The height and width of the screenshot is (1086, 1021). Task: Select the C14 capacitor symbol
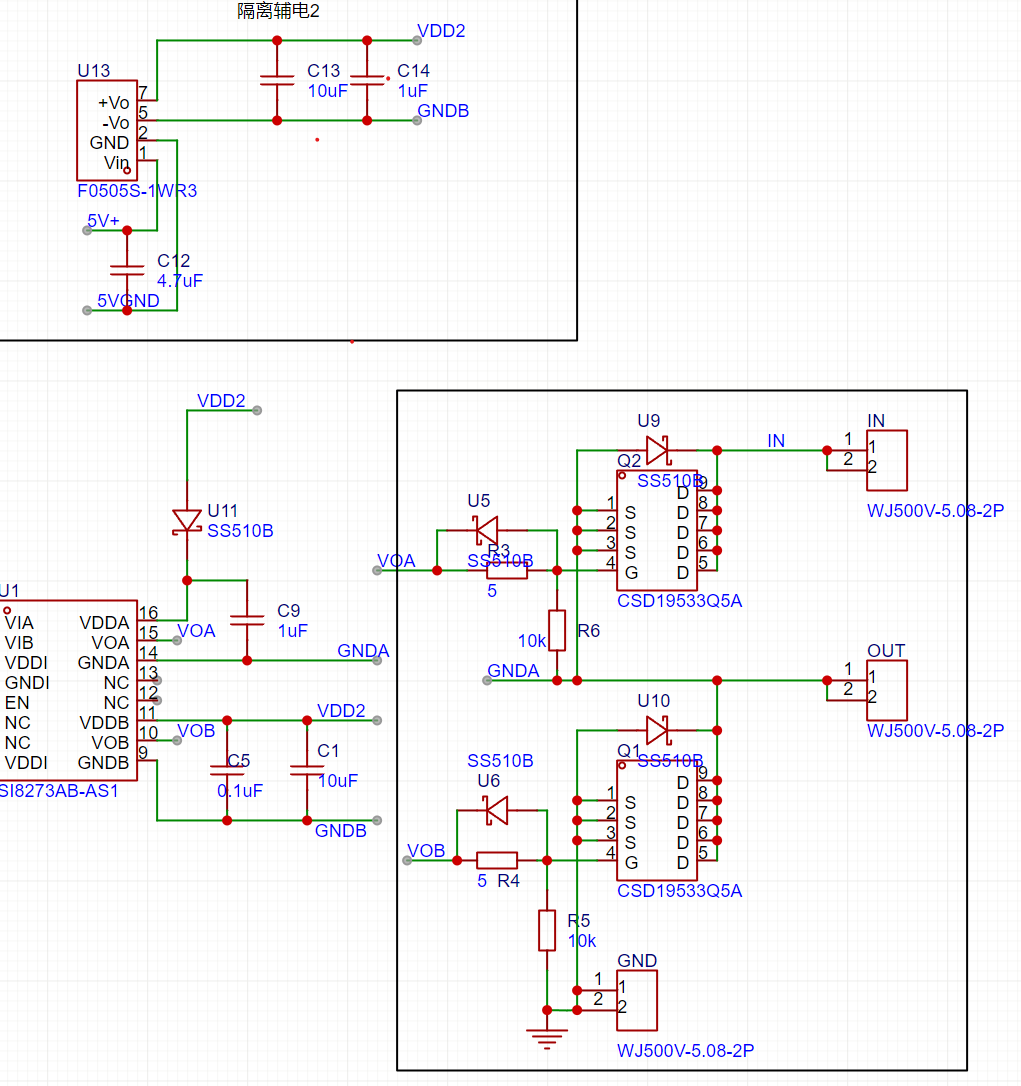tap(367, 80)
